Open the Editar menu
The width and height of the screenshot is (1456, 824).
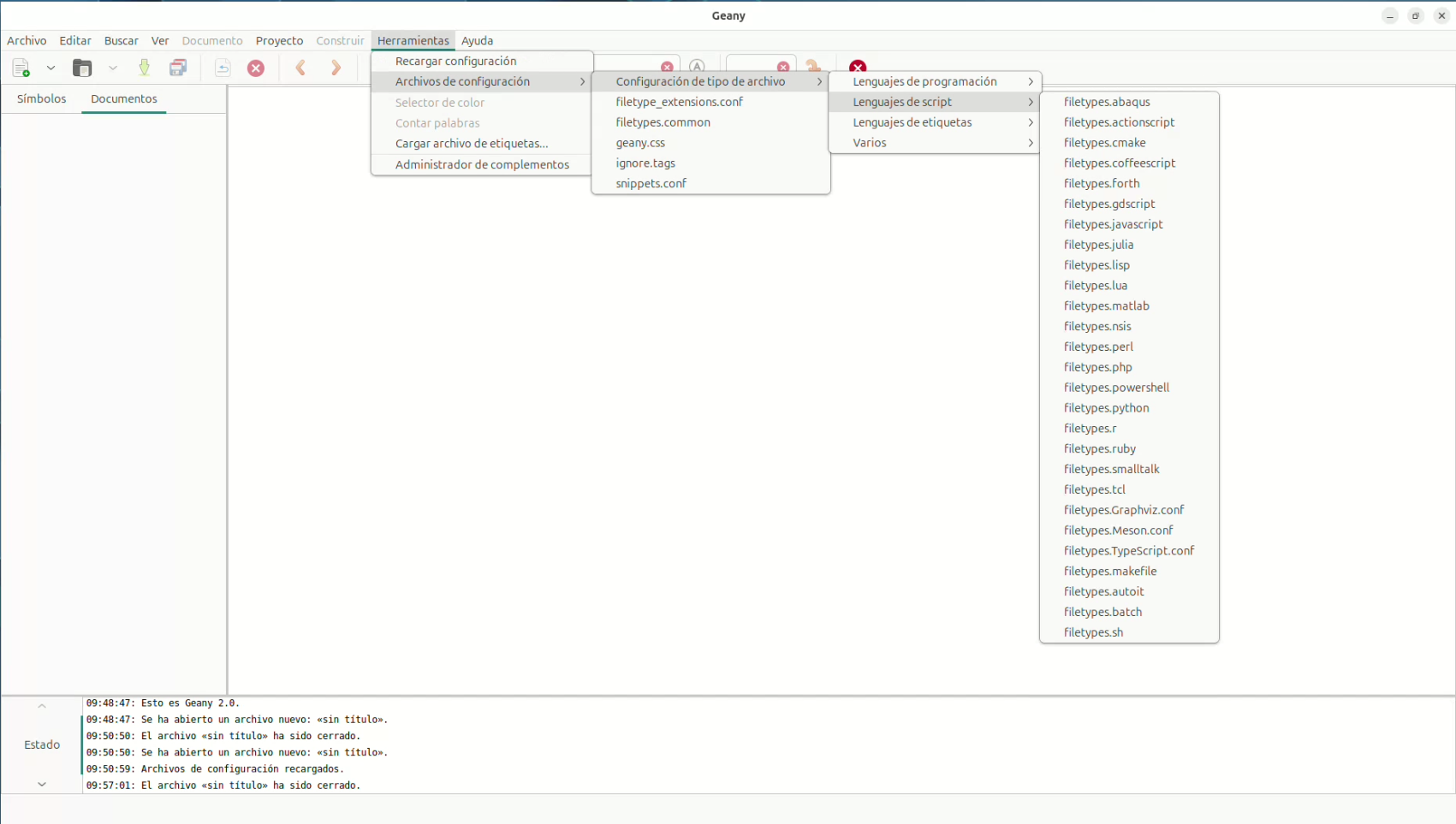click(x=75, y=40)
